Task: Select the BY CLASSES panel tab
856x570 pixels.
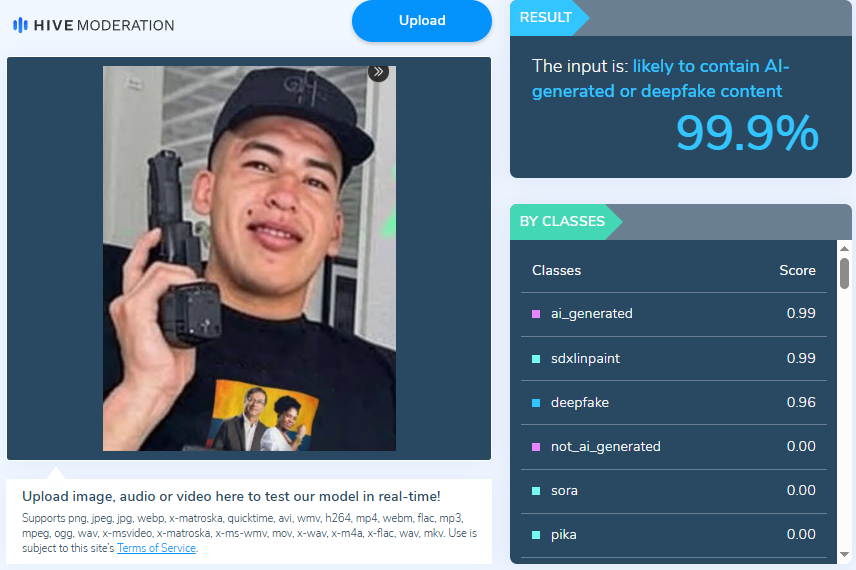Action: (x=562, y=222)
